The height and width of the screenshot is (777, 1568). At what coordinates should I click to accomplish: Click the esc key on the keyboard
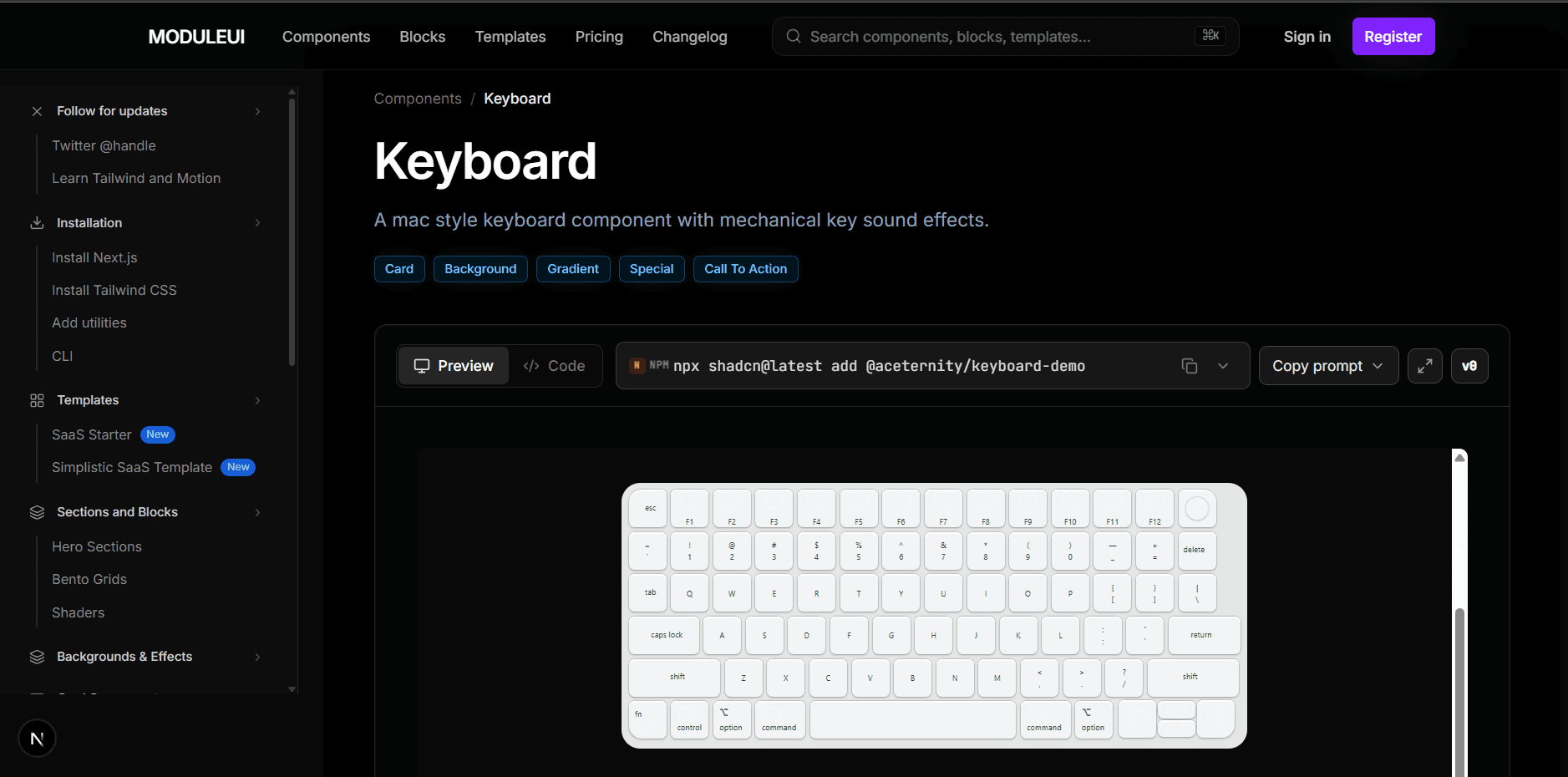648,508
